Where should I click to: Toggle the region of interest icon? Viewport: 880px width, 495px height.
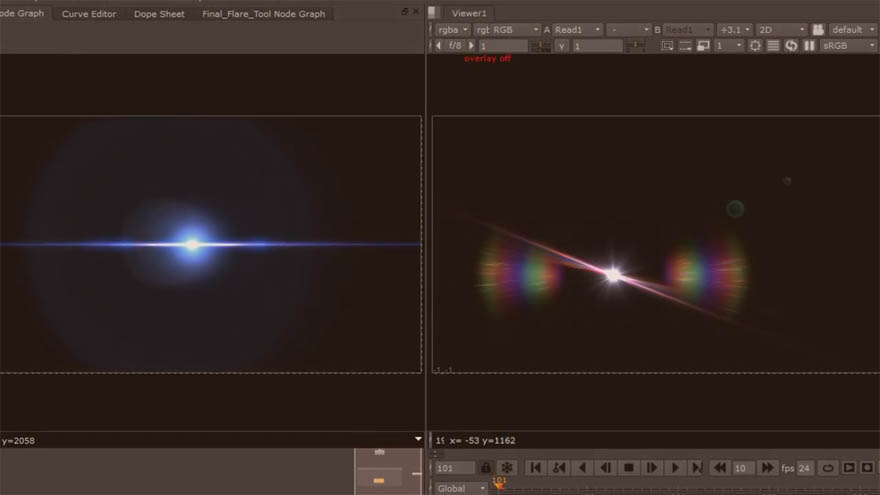(x=667, y=45)
